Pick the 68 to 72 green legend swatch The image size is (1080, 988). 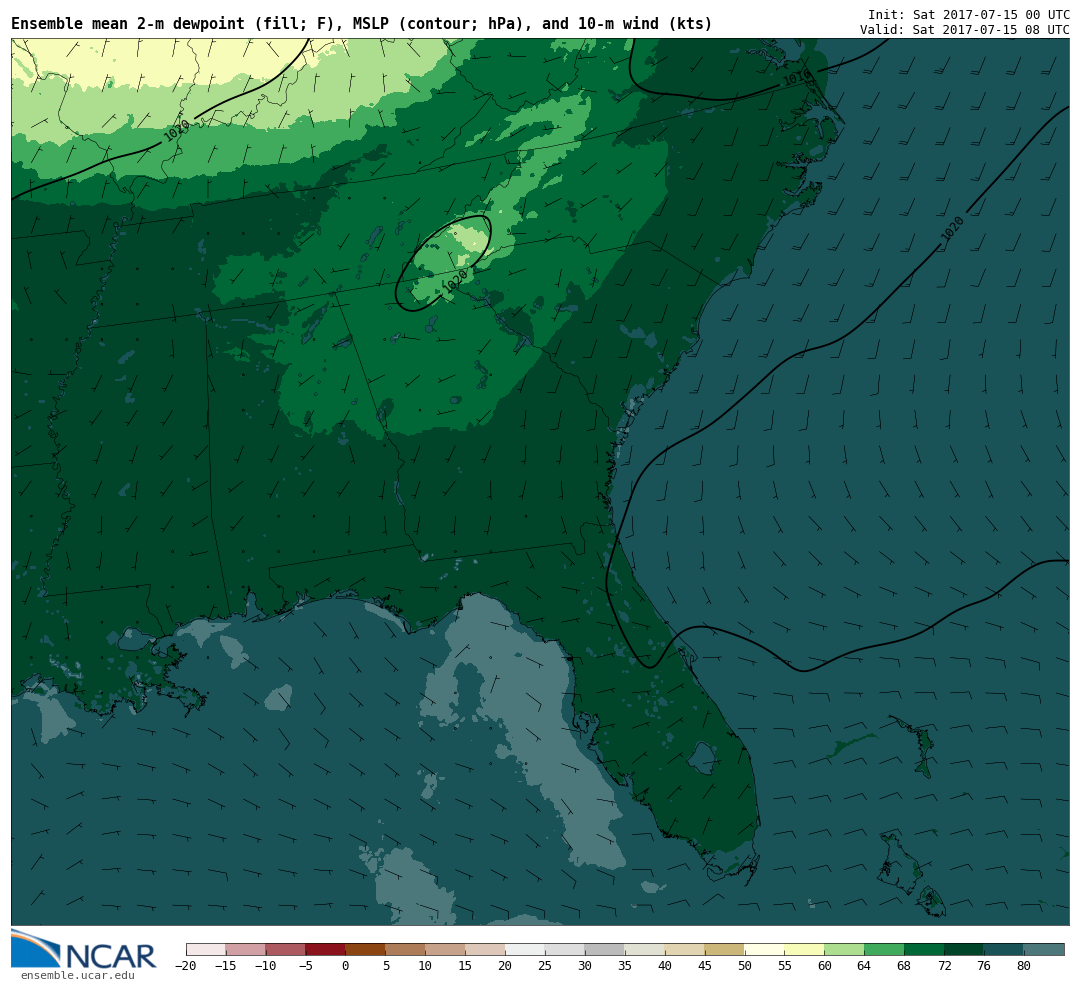pyautogui.click(x=925, y=949)
